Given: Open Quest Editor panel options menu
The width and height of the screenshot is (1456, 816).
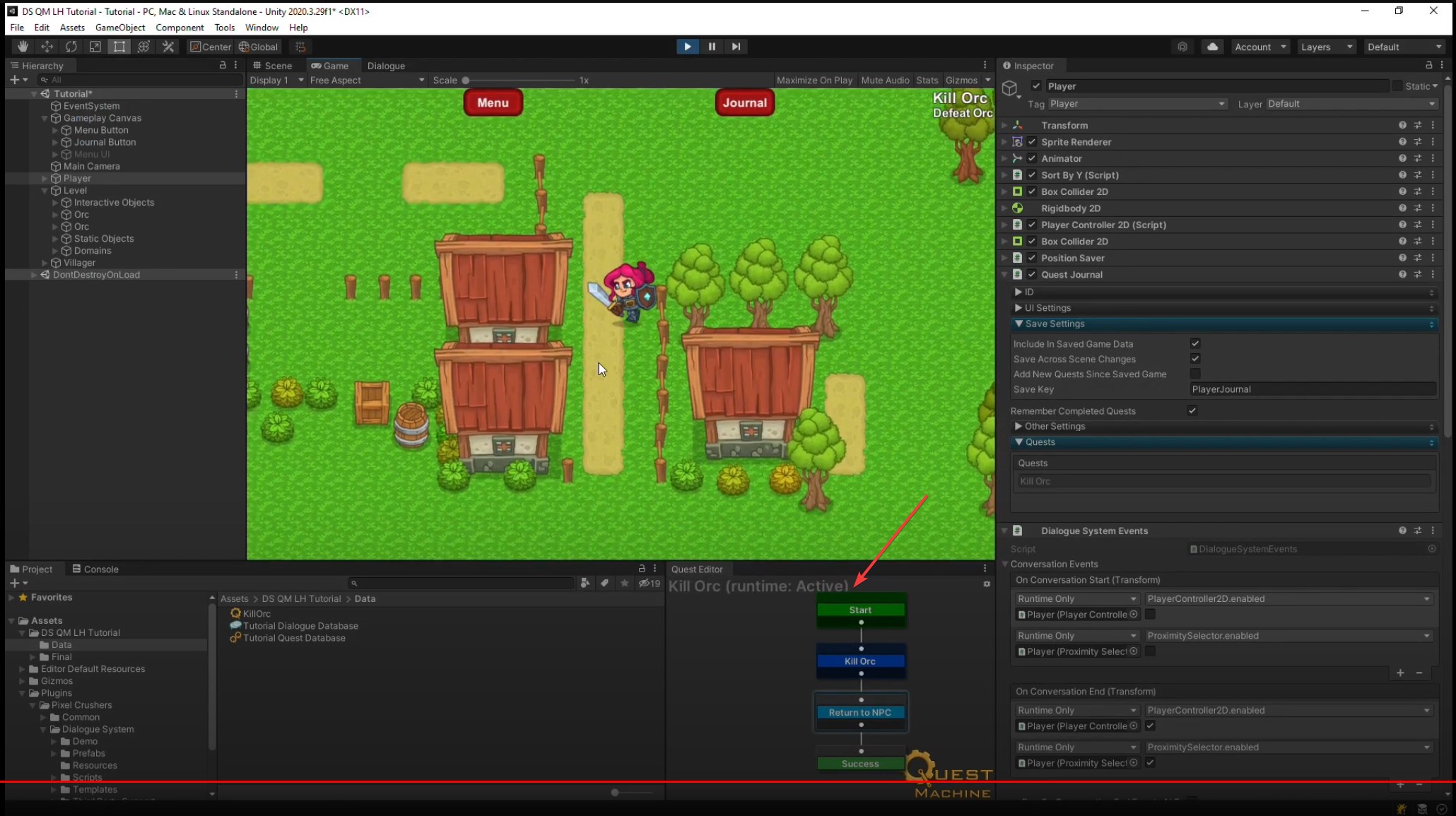Looking at the screenshot, I should (x=985, y=568).
